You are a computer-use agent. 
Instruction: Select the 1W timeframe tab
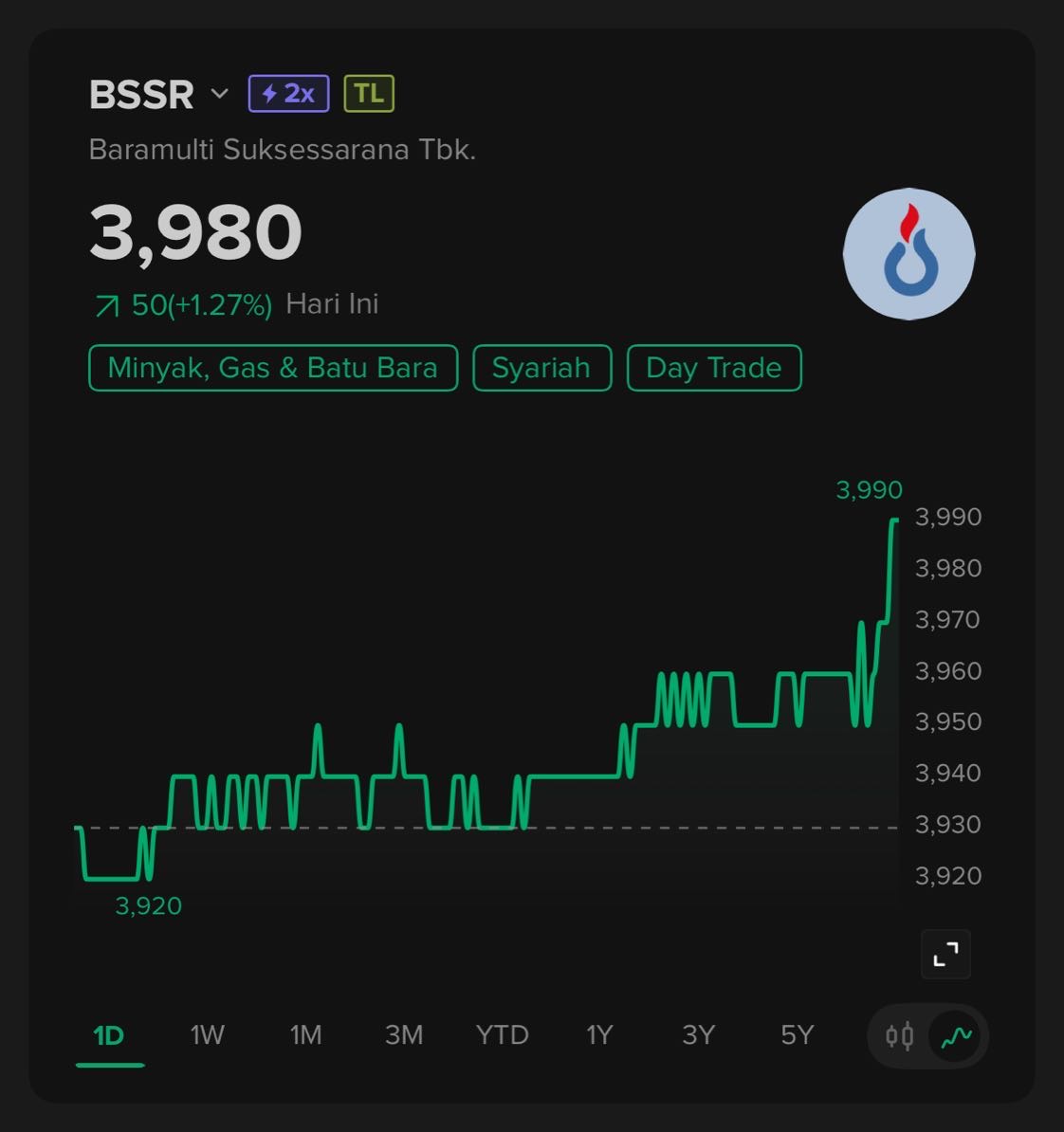(207, 1035)
